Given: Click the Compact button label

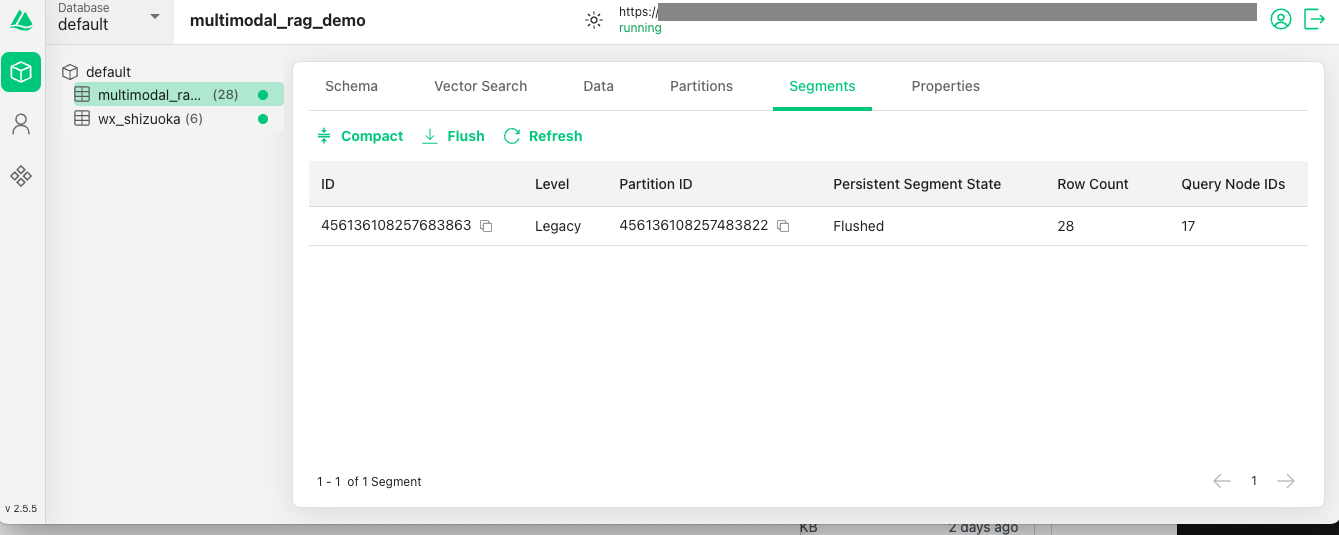Looking at the screenshot, I should [x=372, y=136].
